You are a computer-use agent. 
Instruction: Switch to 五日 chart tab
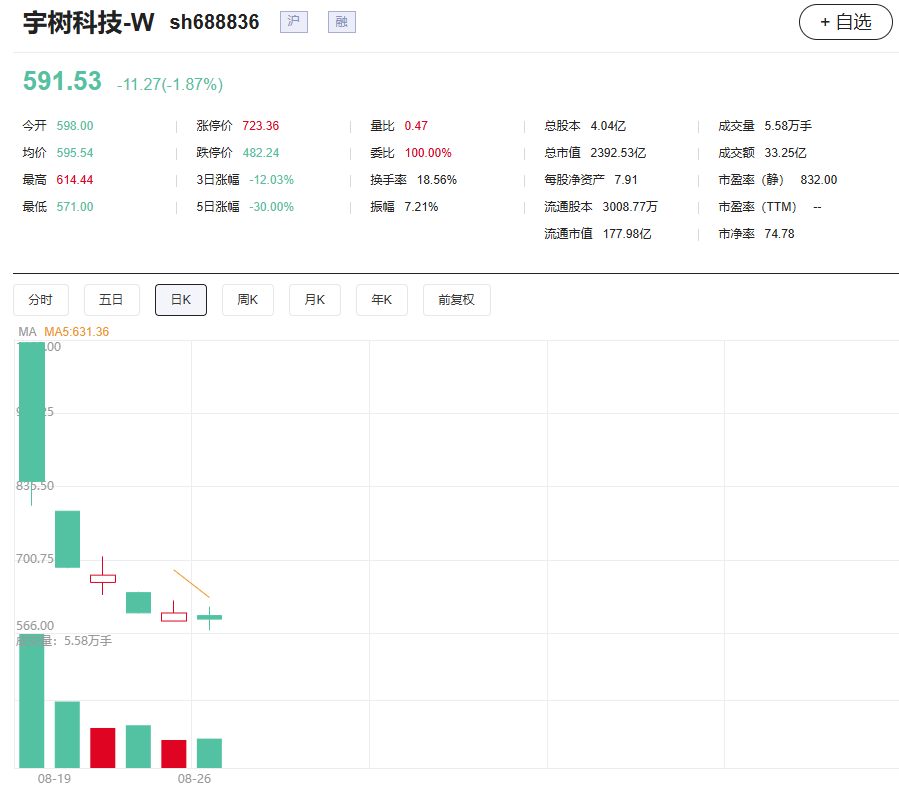tap(112, 300)
